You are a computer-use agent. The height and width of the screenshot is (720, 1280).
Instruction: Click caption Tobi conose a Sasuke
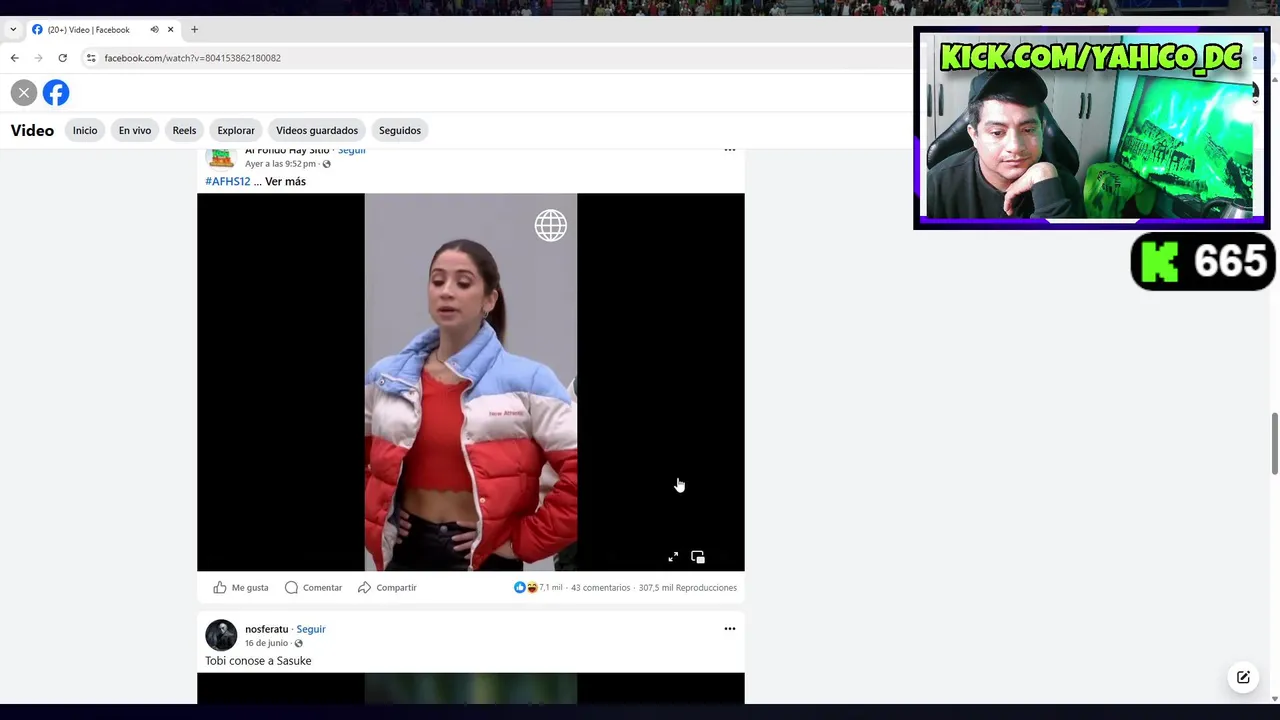[x=258, y=661]
